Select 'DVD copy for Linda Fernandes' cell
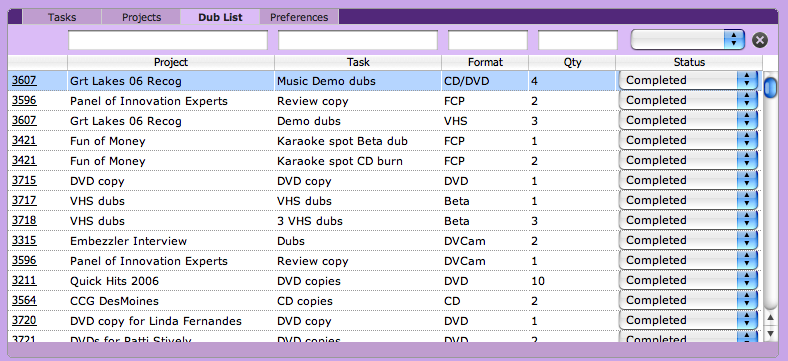788x361 pixels. coord(171,321)
